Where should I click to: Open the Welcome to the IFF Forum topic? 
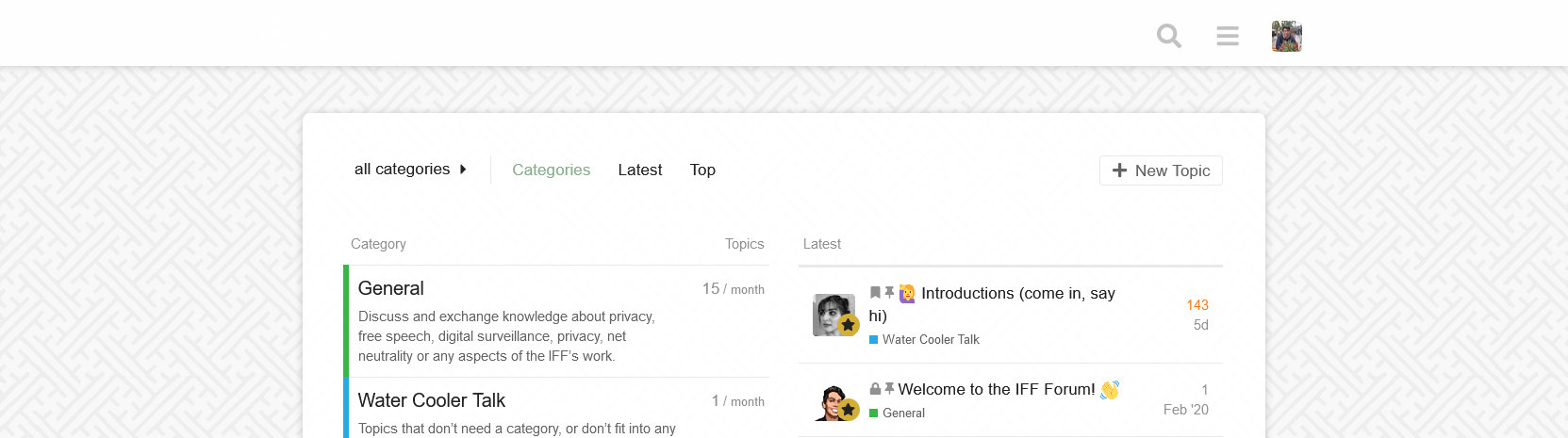(x=996, y=389)
